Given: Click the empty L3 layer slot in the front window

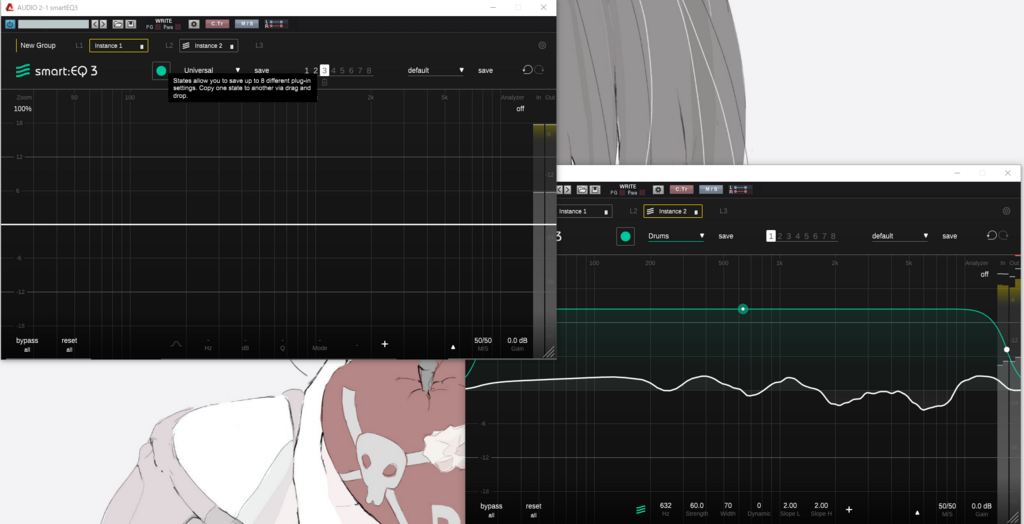Looking at the screenshot, I should pyautogui.click(x=259, y=46).
